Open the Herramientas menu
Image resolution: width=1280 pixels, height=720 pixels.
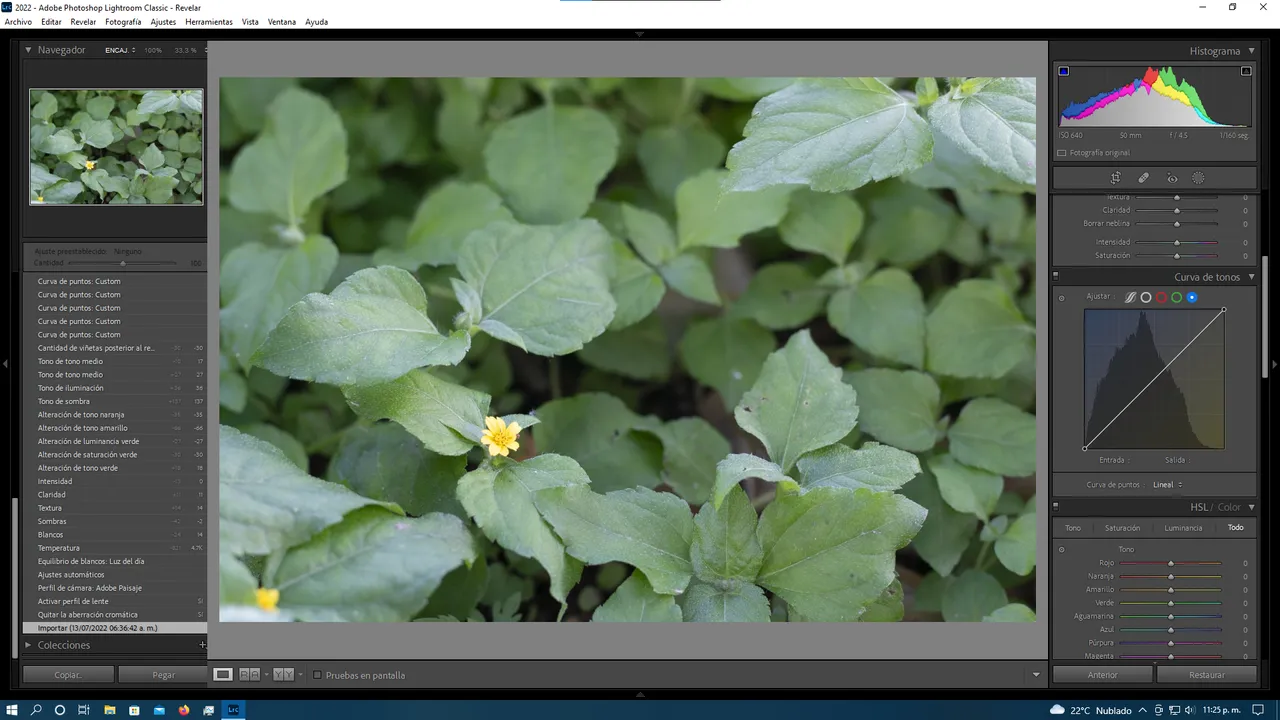coord(209,22)
